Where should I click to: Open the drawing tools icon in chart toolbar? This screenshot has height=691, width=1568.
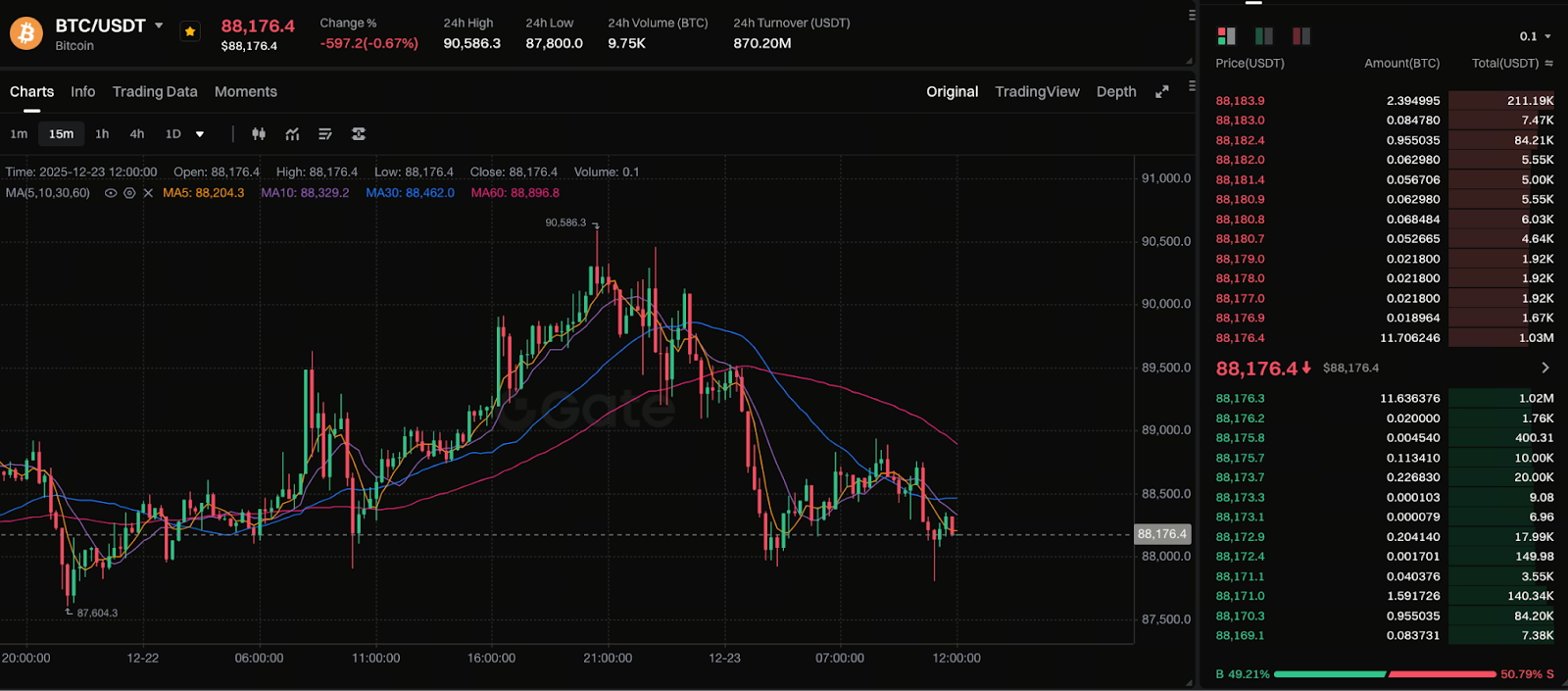[325, 134]
